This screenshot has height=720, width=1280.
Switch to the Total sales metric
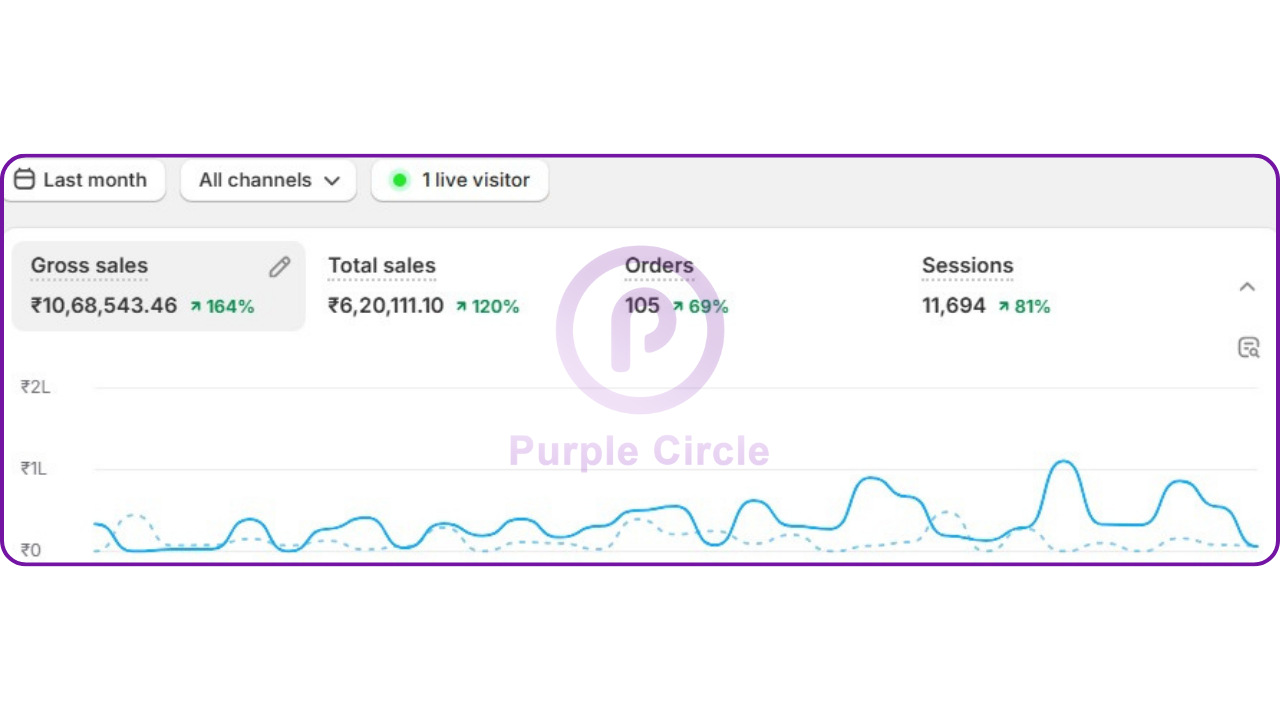382,266
